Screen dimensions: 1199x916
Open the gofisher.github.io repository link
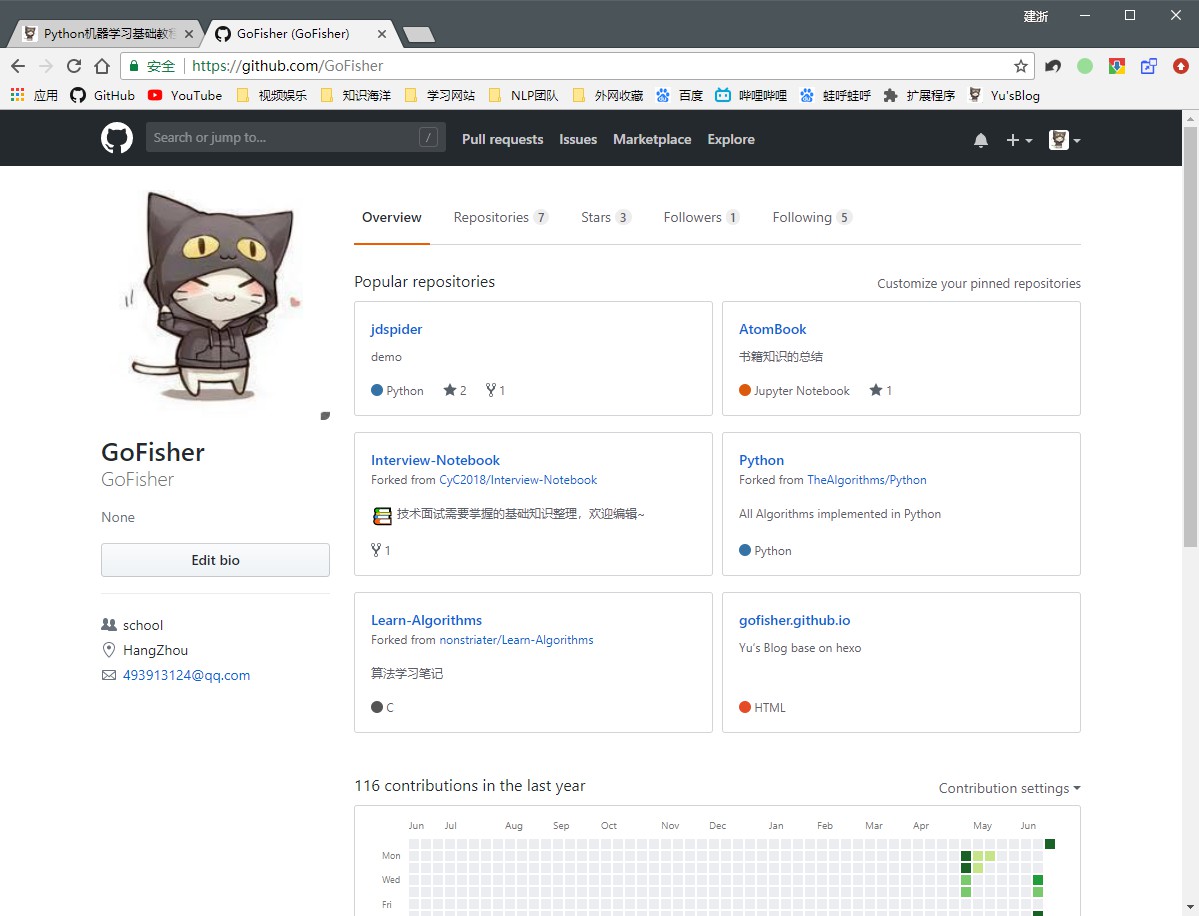point(794,620)
